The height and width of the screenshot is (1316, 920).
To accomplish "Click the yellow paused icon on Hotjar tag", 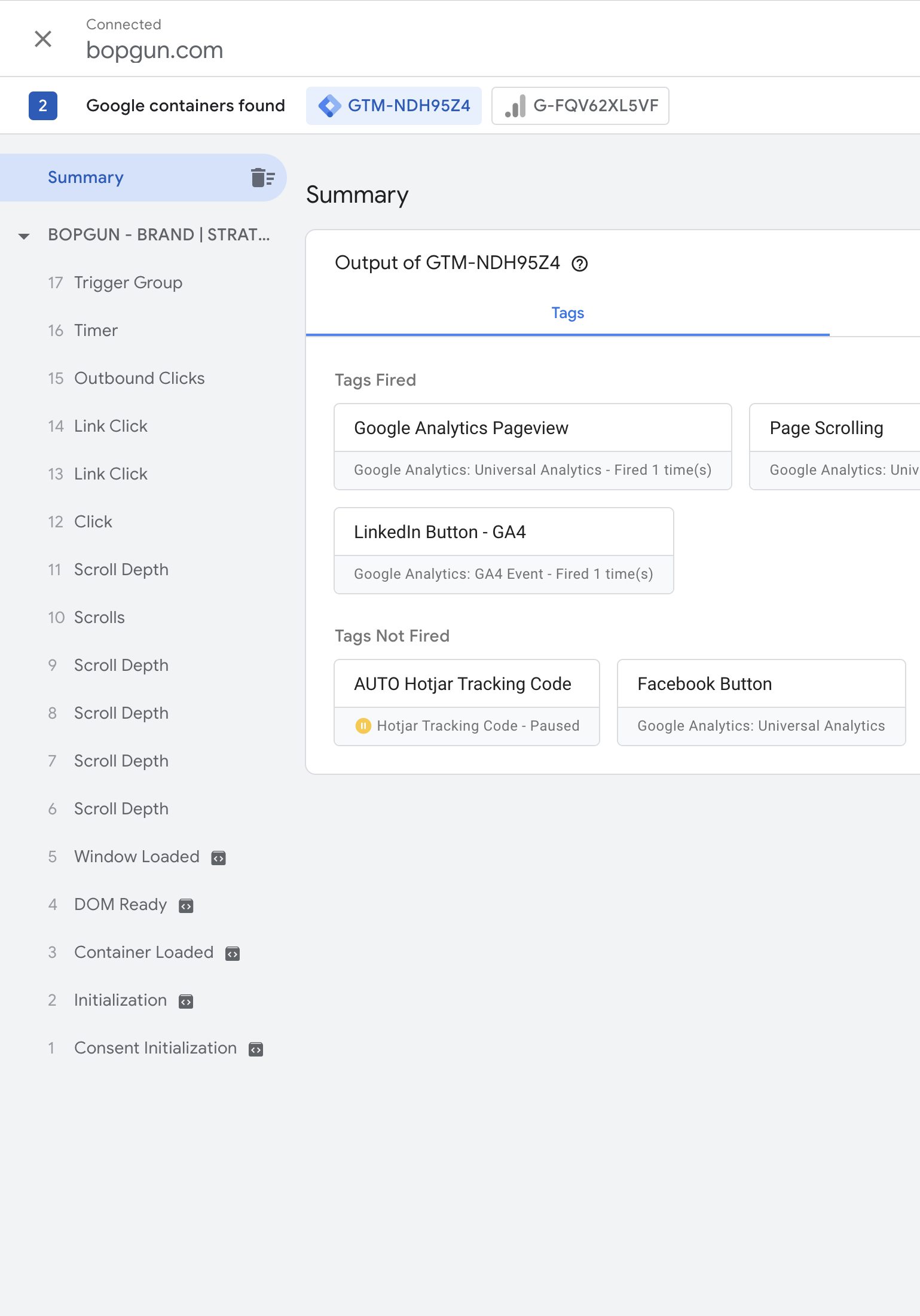I will coord(363,726).
